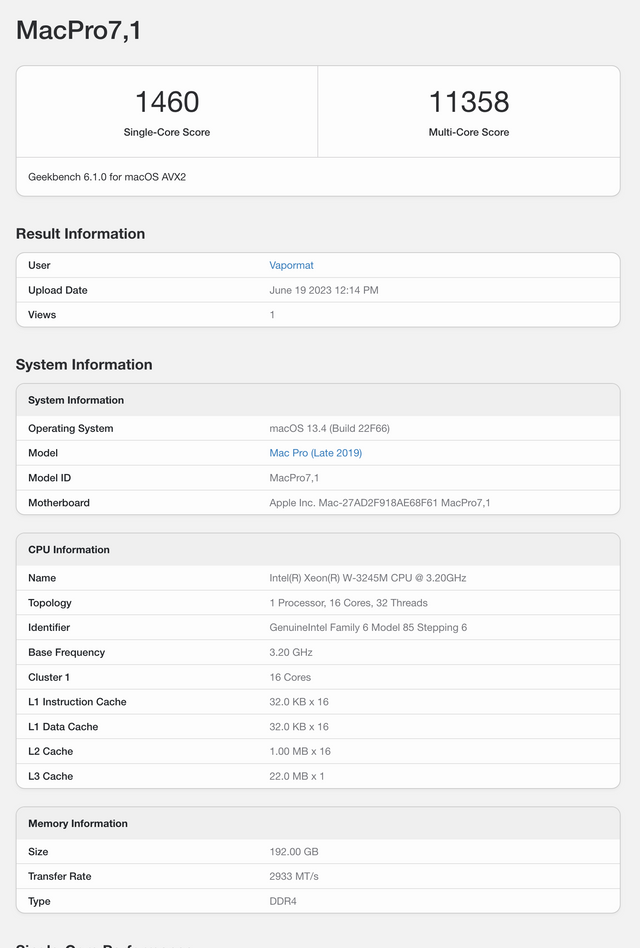Viewport: 640px width, 948px height.
Task: Select memory size value 192.00 GB
Action: click(294, 852)
